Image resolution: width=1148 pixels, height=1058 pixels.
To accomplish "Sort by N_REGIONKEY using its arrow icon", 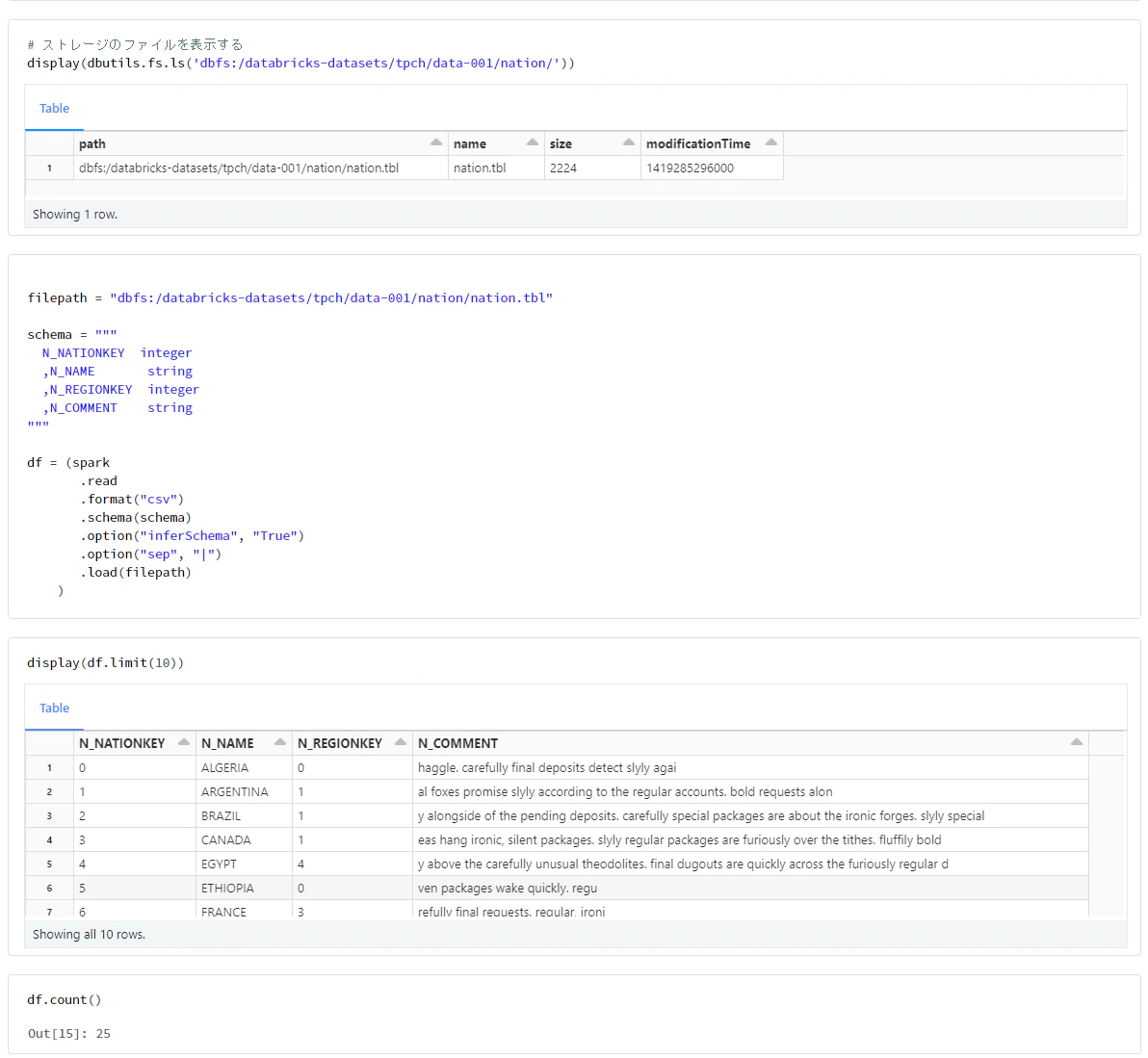I will (x=401, y=742).
